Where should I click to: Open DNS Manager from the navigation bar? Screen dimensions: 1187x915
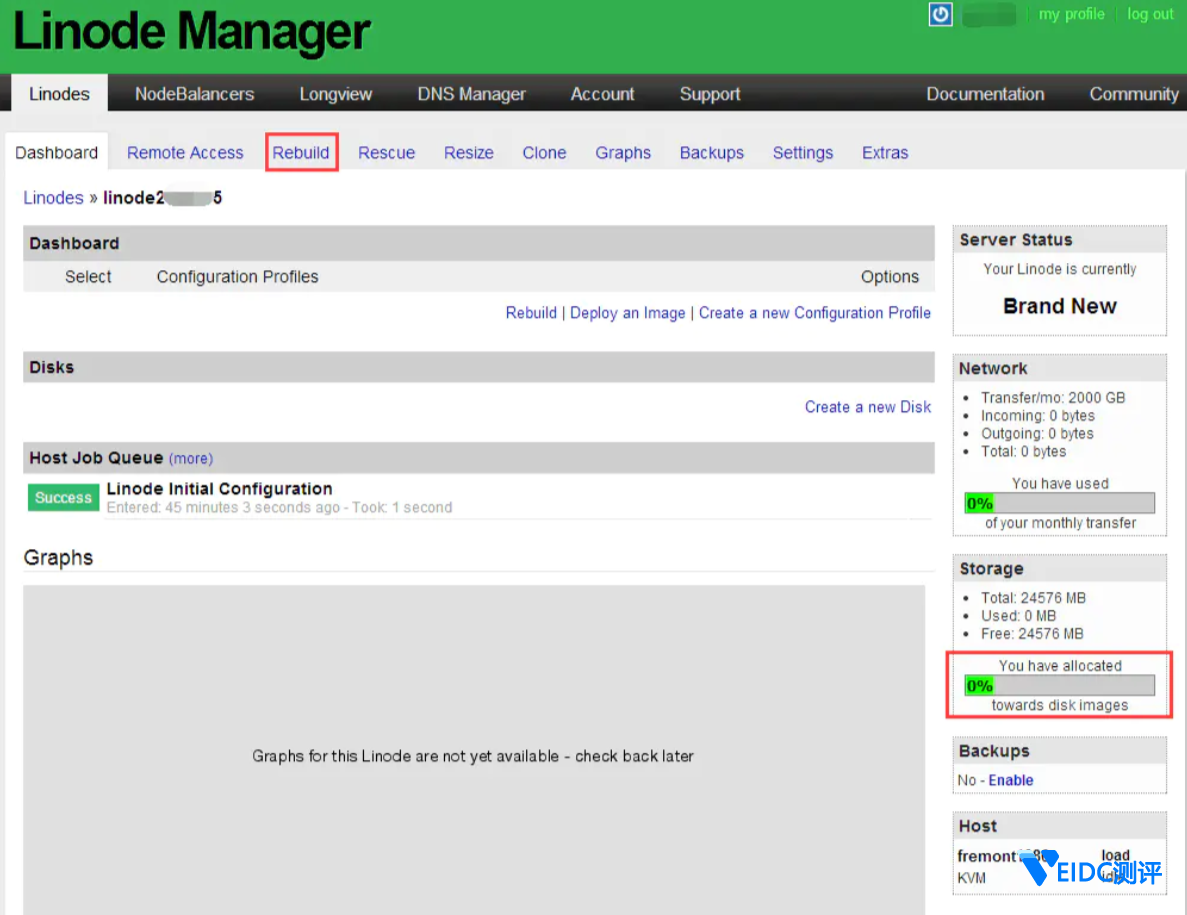[x=471, y=94]
